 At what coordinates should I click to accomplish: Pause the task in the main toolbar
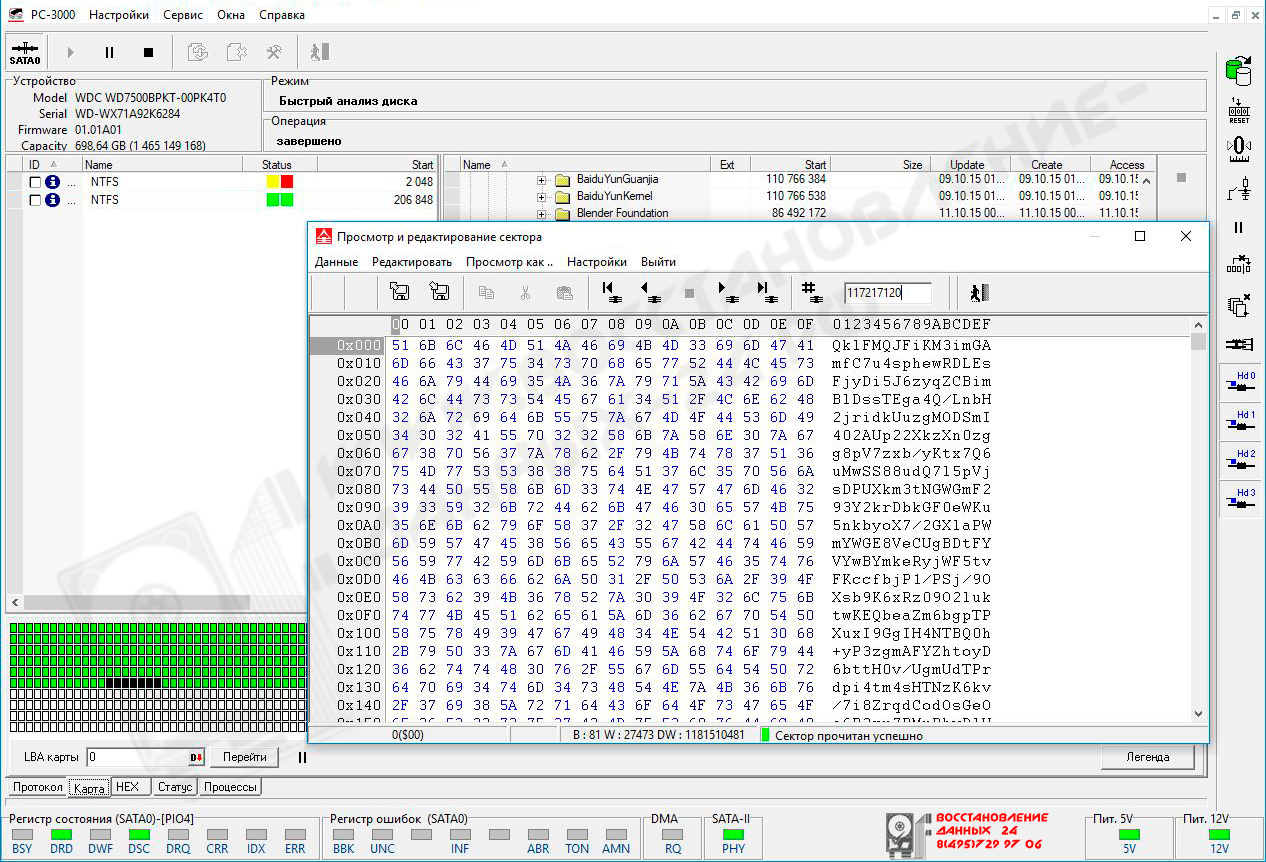coord(110,52)
